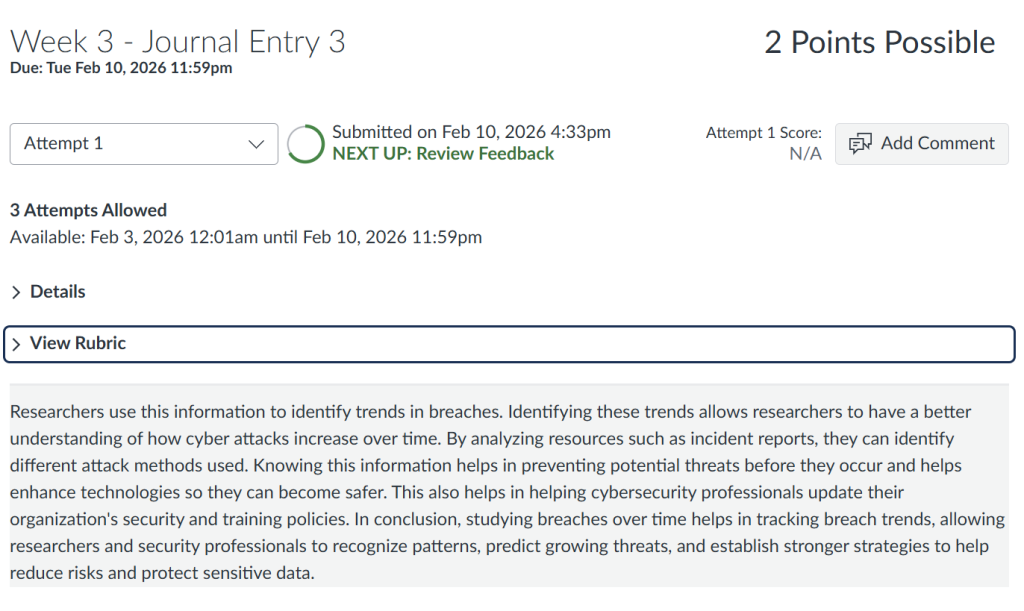The image size is (1024, 611).
Task: Click the Week 3 - Journal Entry 3 title
Action: coord(178,42)
